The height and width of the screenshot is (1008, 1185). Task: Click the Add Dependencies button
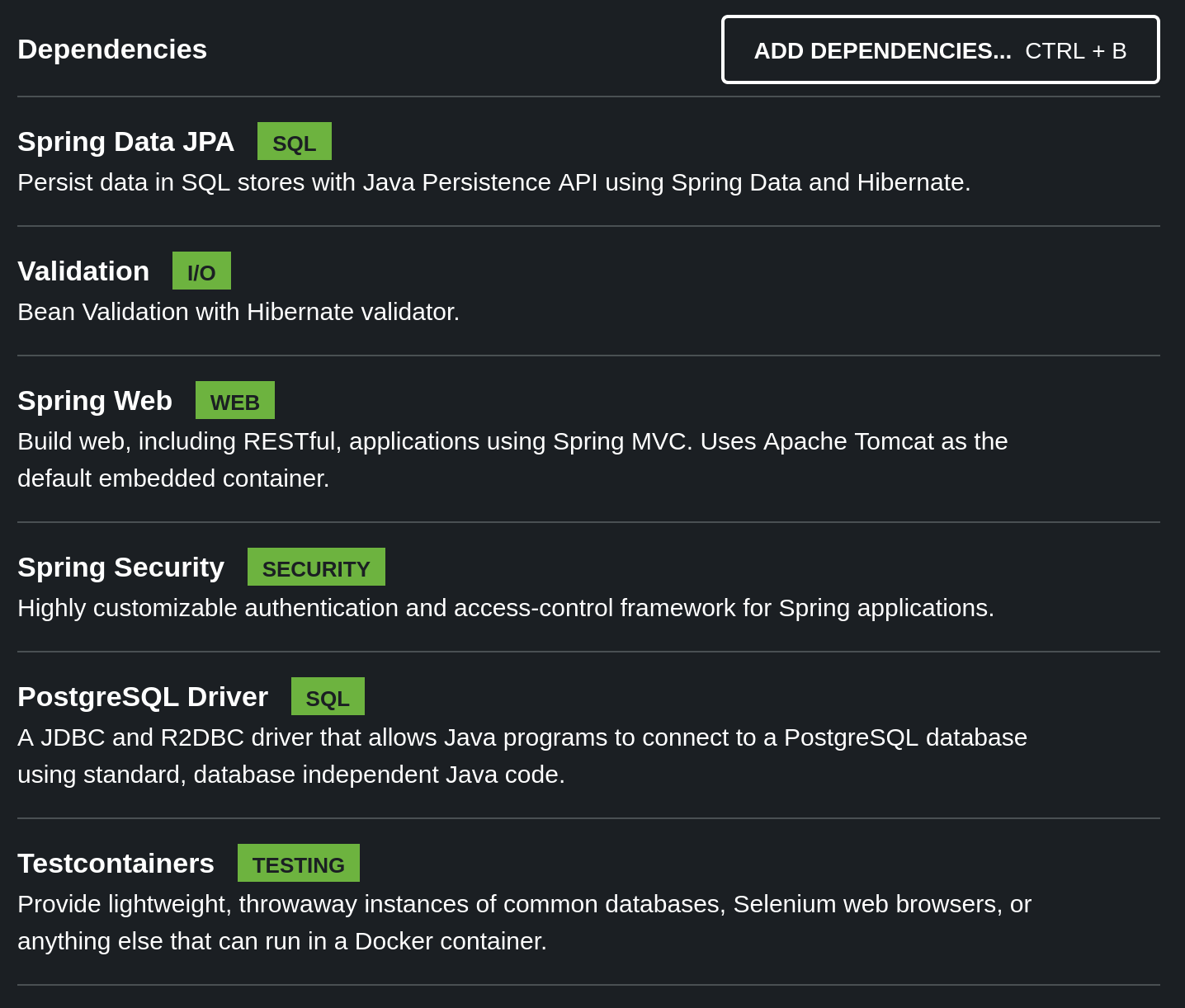click(940, 50)
